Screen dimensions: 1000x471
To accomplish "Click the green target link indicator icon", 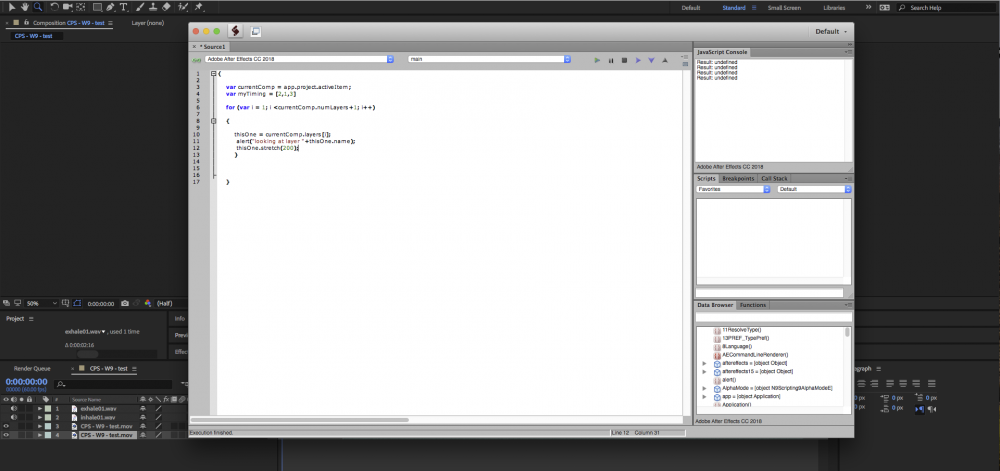I will point(197,59).
